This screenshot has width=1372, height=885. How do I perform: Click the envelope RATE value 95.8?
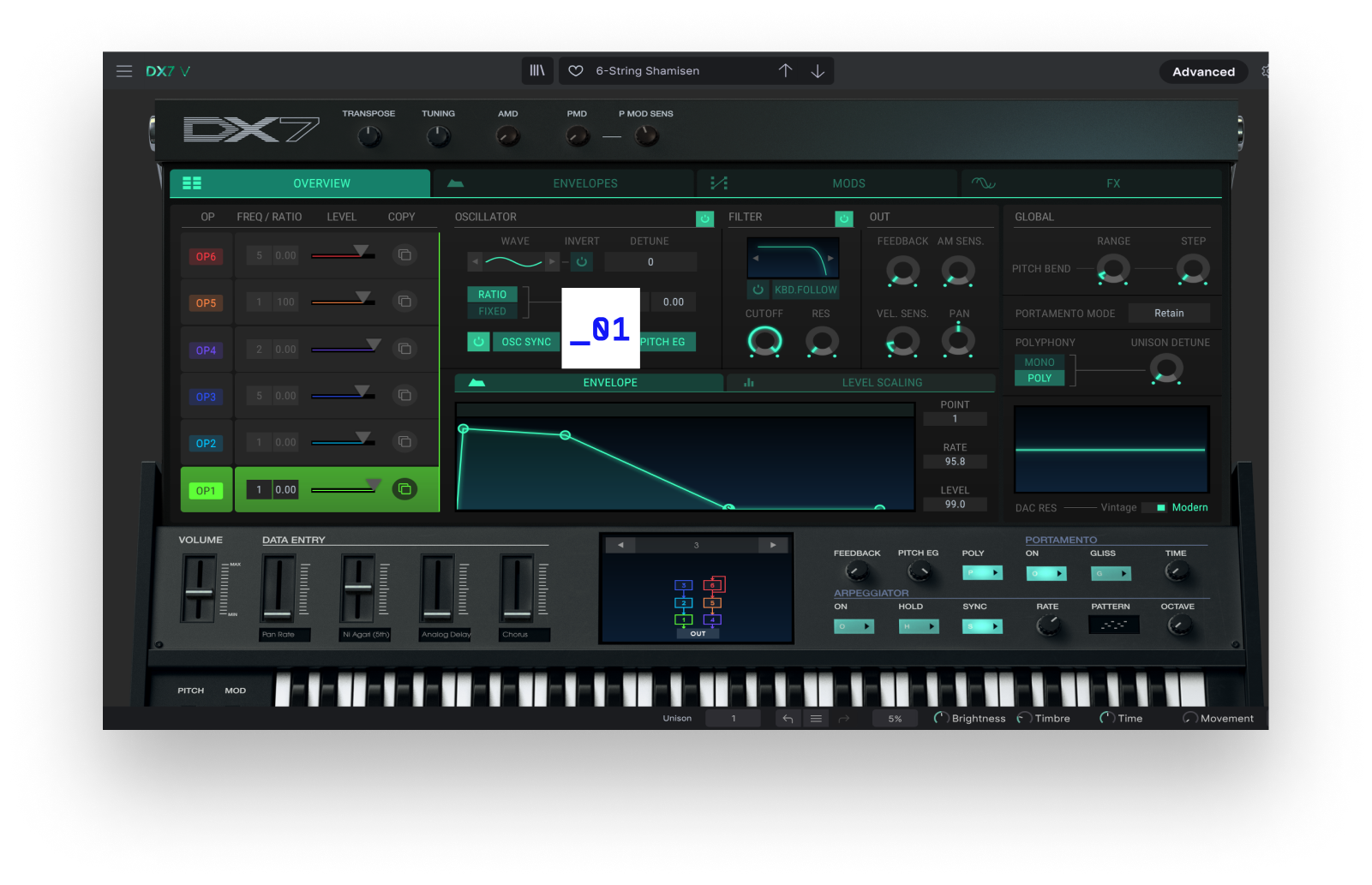tap(955, 462)
